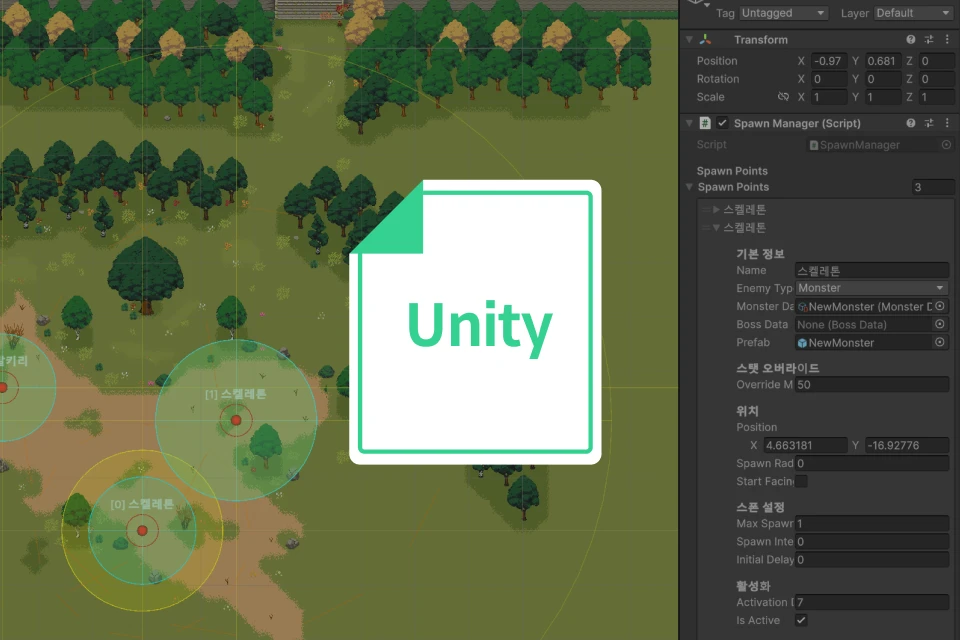Click the spawn Position Y field -16.92776
This screenshot has width=960, height=640.
(907, 445)
